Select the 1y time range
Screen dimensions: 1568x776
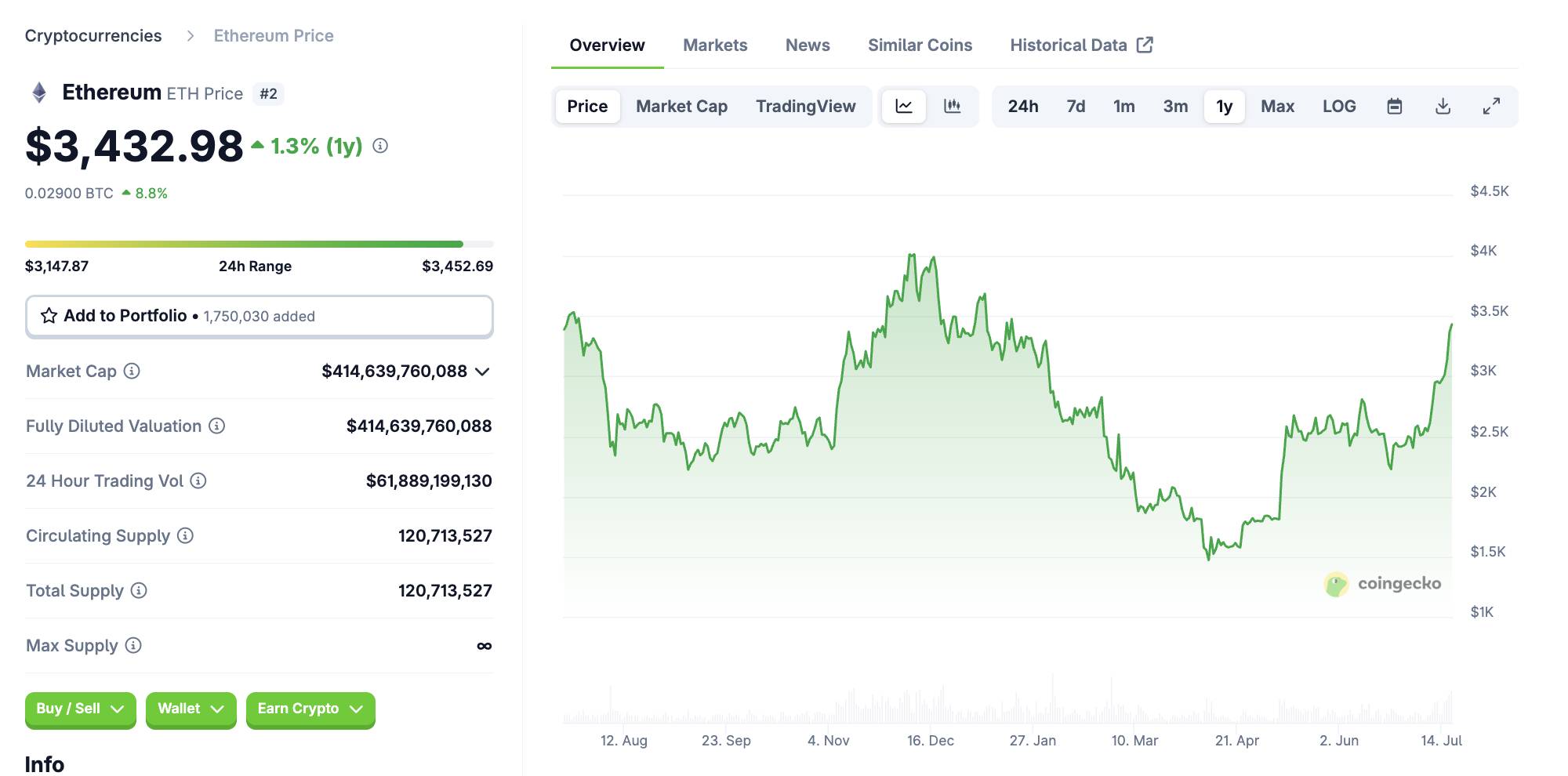point(1225,107)
